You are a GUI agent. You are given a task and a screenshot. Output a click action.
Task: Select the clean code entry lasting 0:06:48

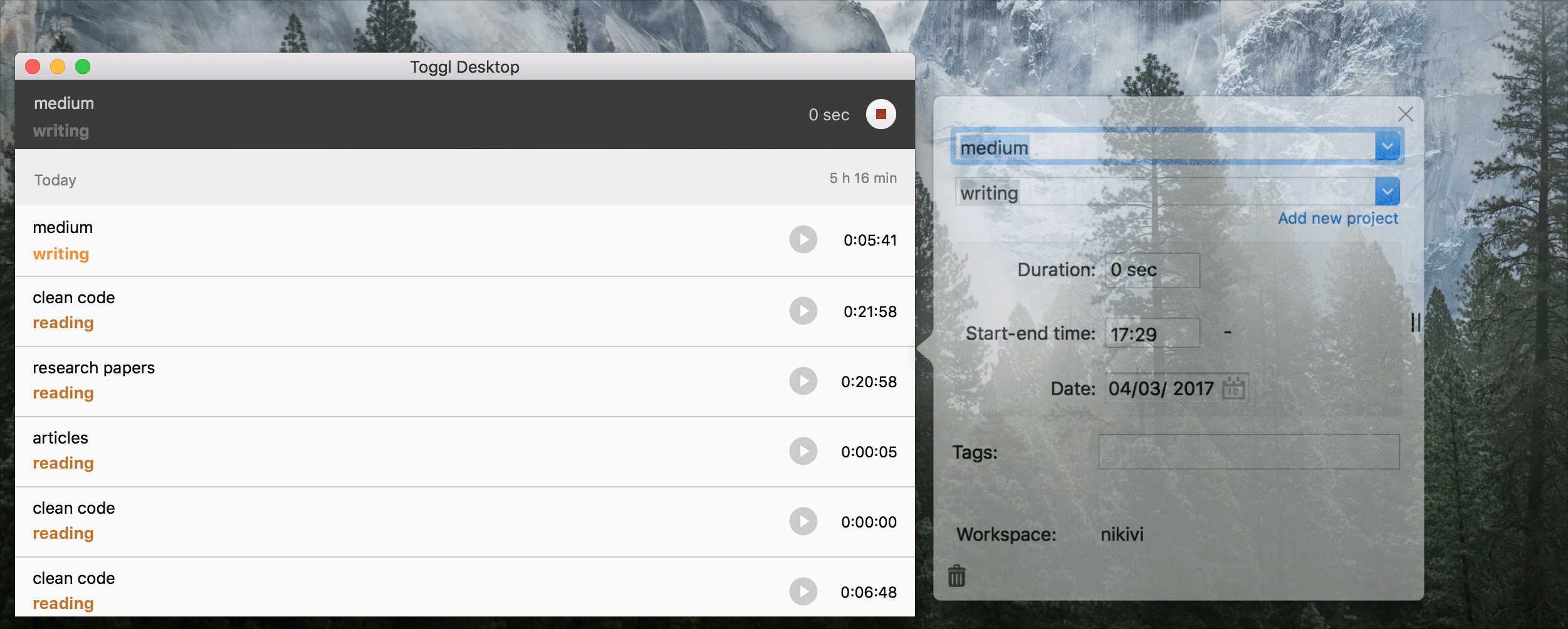click(x=465, y=587)
